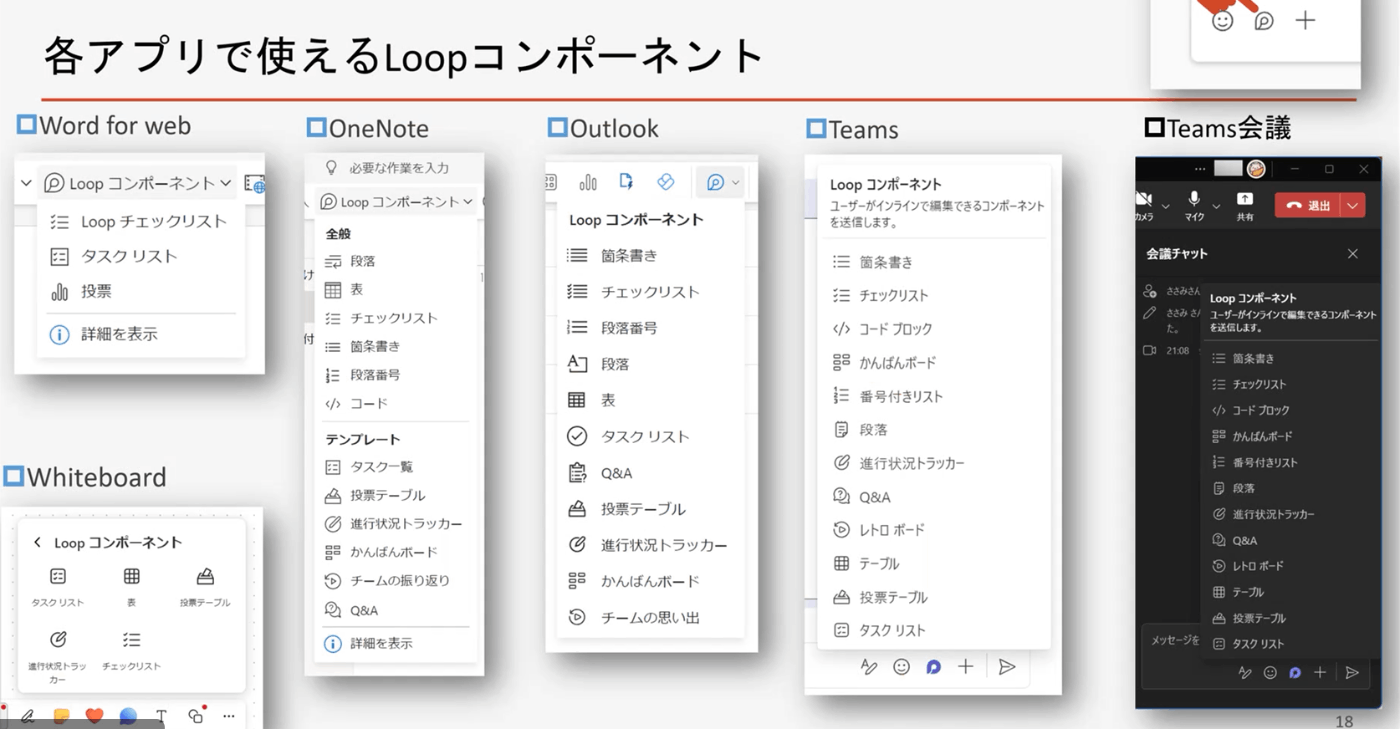Select Loop チェックリスト in Word for web menu
The image size is (1400, 729).
click(140, 222)
